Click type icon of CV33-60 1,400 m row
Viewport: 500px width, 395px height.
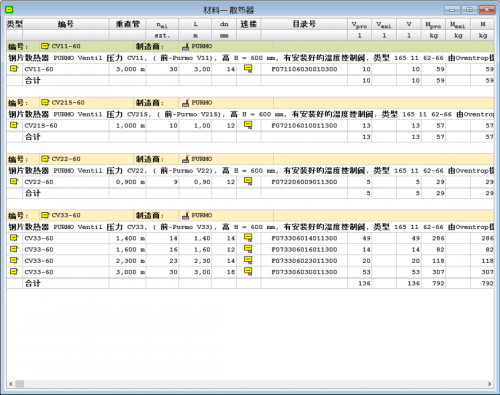pos(14,238)
